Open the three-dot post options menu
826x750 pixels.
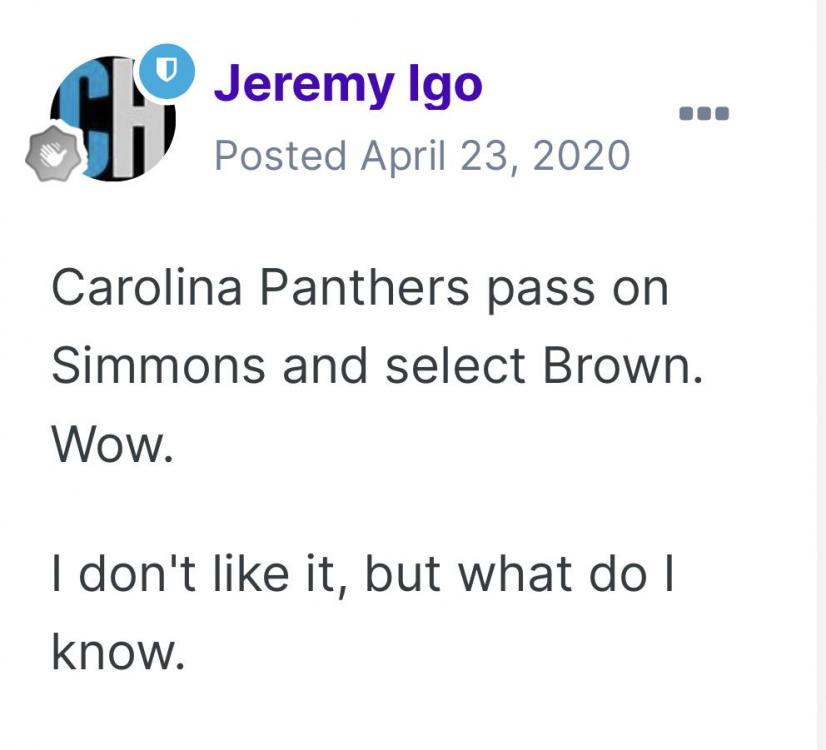pyautogui.click(x=705, y=113)
